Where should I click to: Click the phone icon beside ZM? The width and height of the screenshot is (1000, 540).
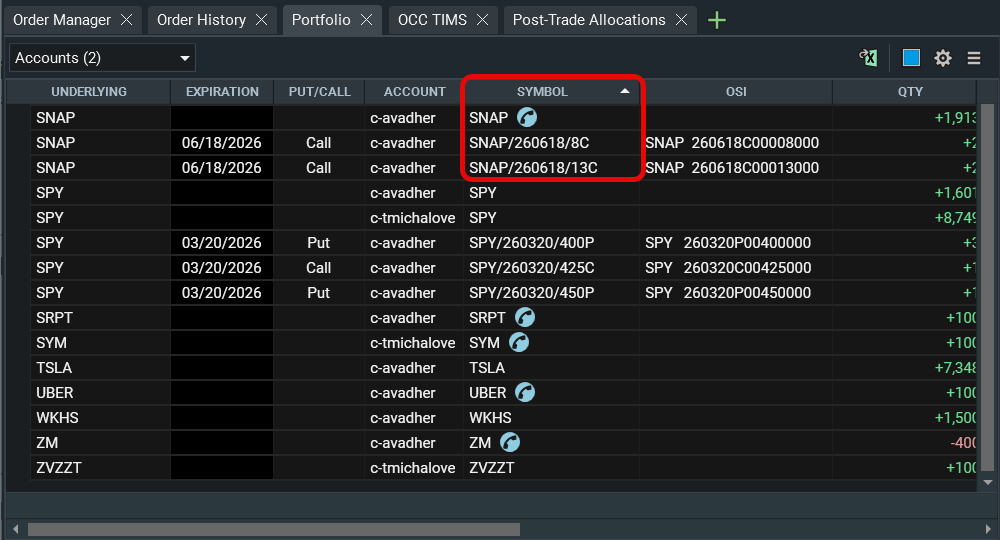[510, 443]
